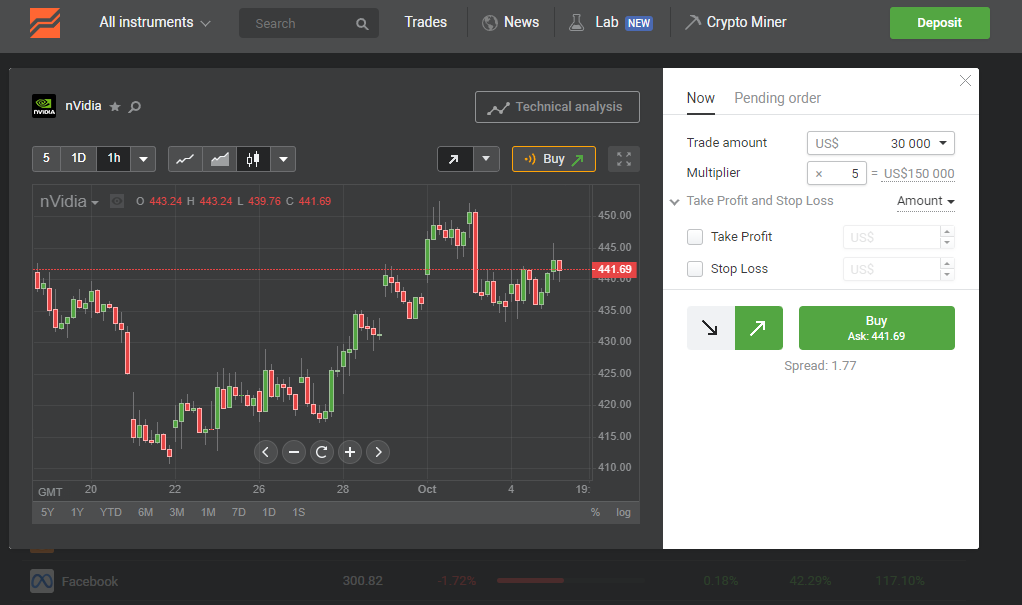Viewport: 1022px width, 605px height.
Task: Select 1h interval
Action: pos(114,158)
